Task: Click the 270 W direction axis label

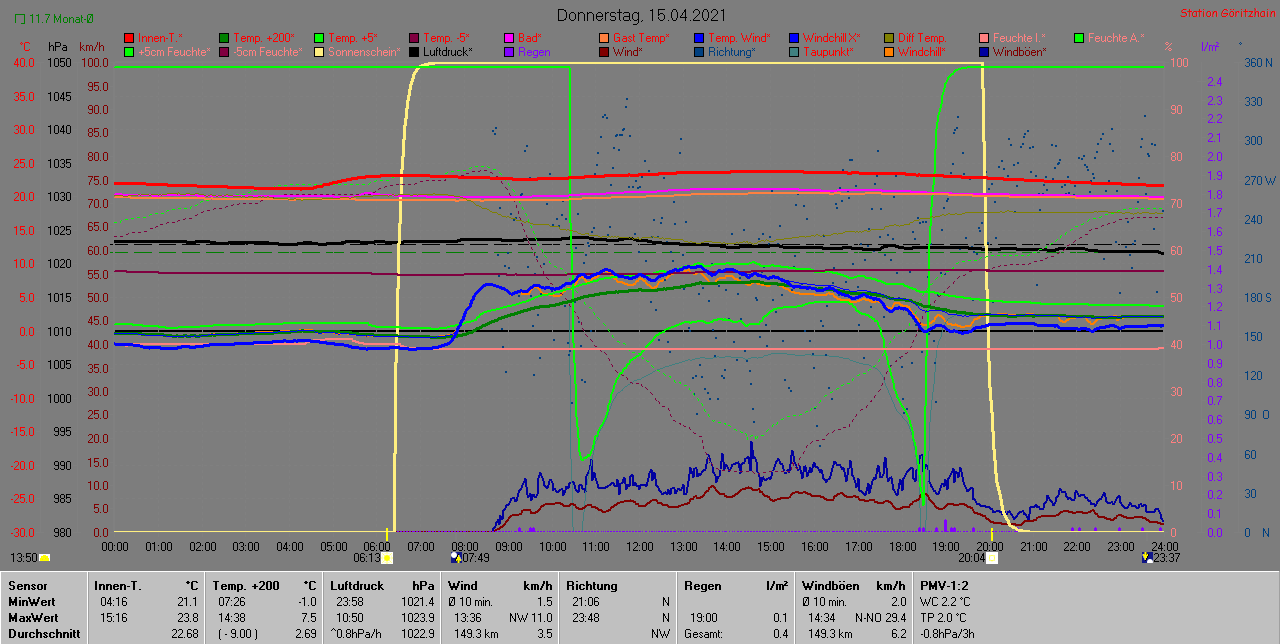Action: tap(1258, 181)
